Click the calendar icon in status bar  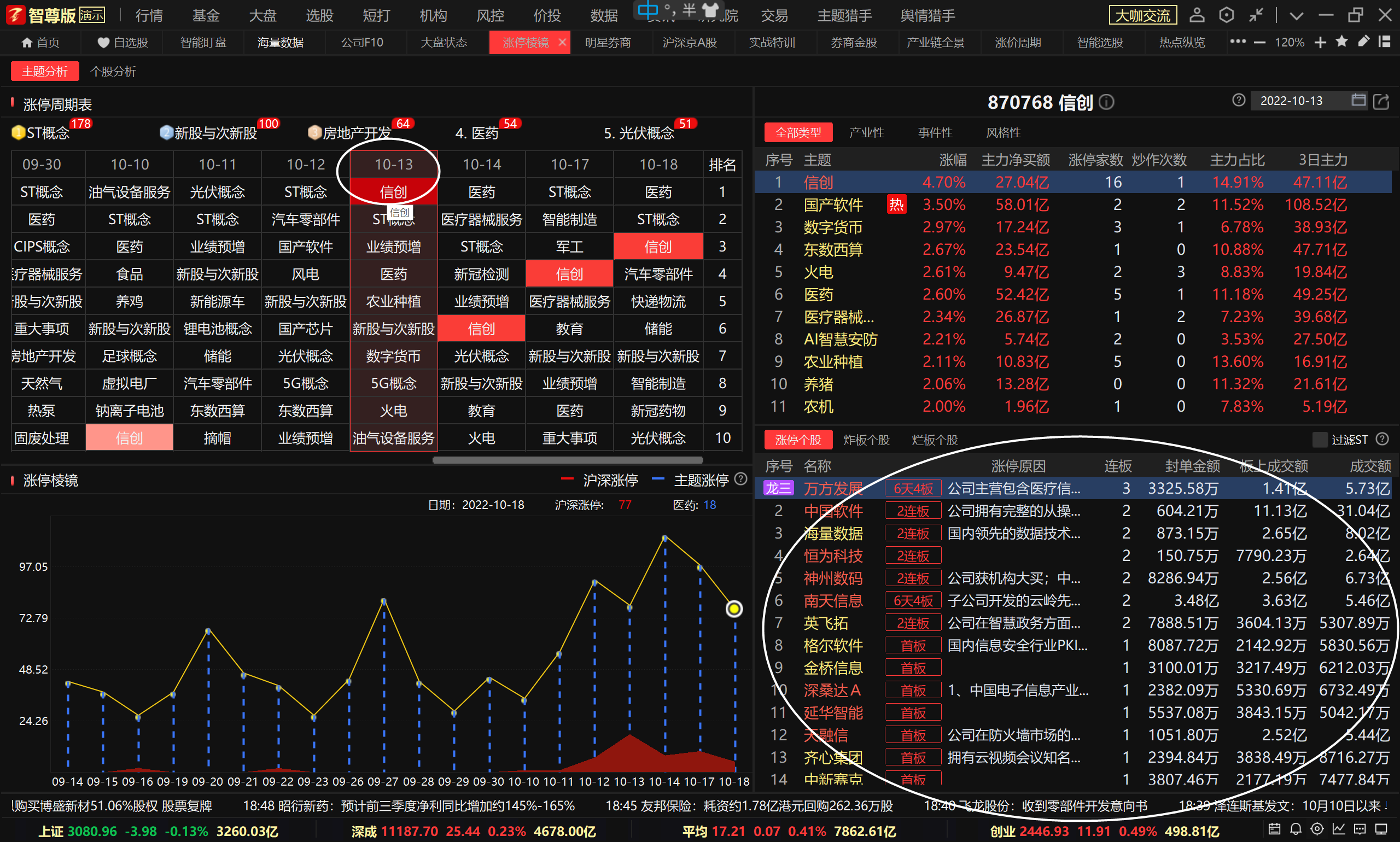pyautogui.click(x=1274, y=829)
